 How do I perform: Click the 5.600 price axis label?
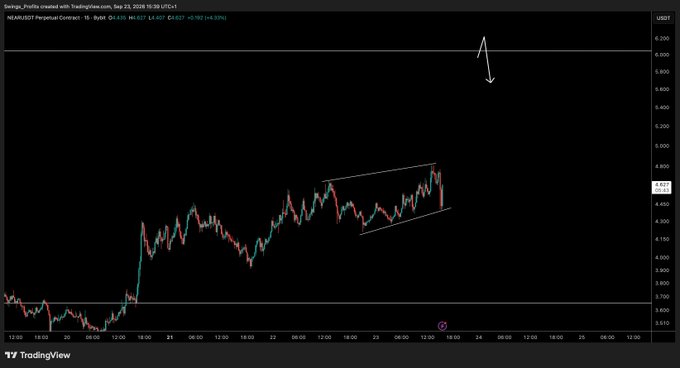pyautogui.click(x=662, y=89)
